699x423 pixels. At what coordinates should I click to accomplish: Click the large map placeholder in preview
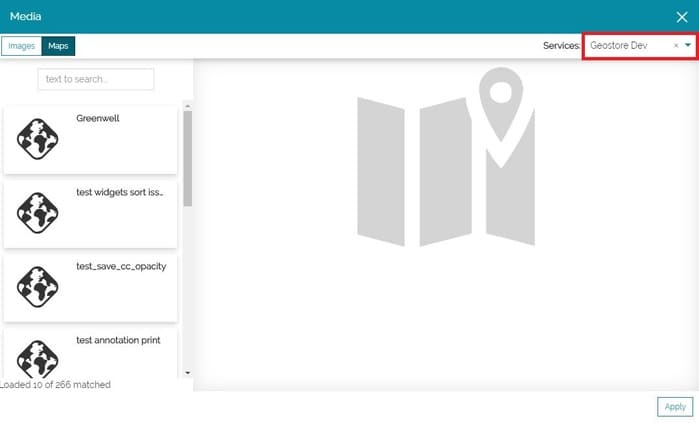(x=445, y=158)
